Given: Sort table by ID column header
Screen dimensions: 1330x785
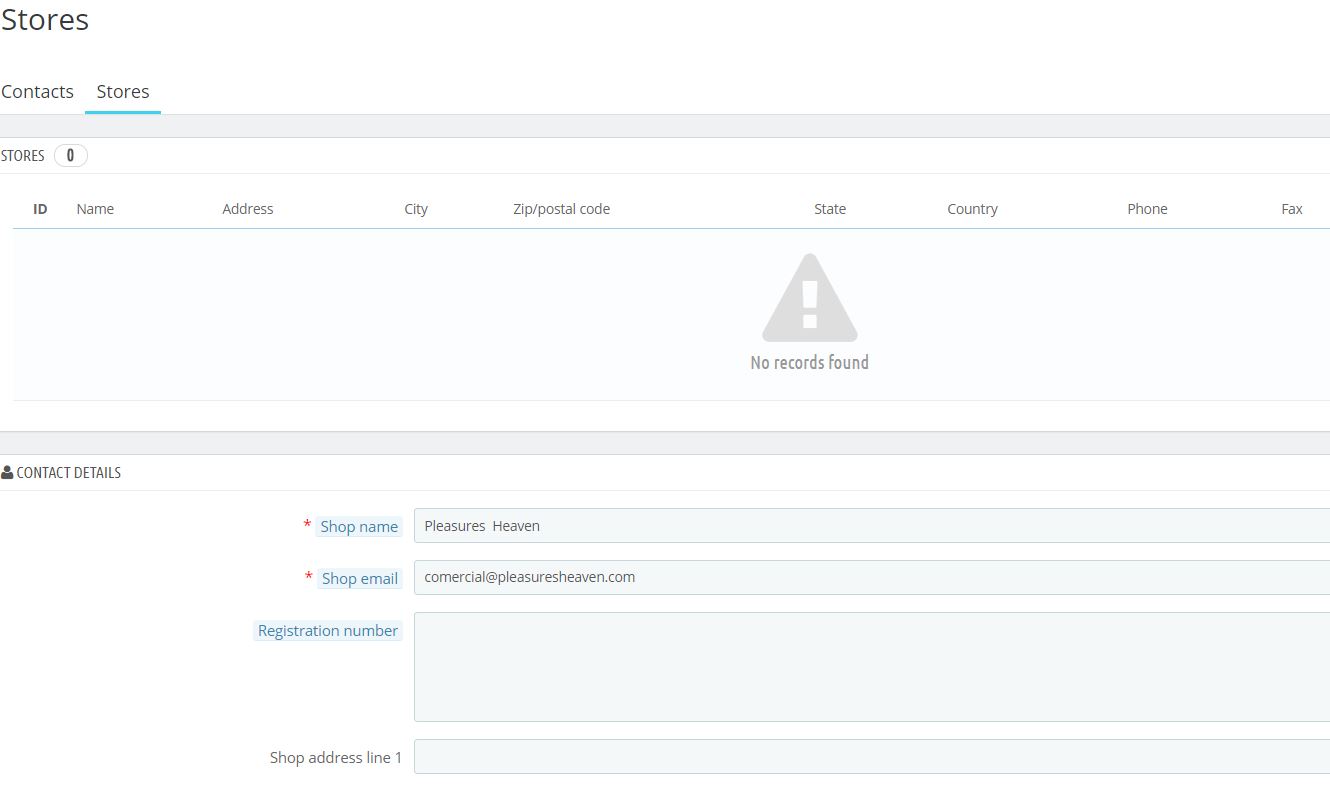Looking at the screenshot, I should 40,209.
